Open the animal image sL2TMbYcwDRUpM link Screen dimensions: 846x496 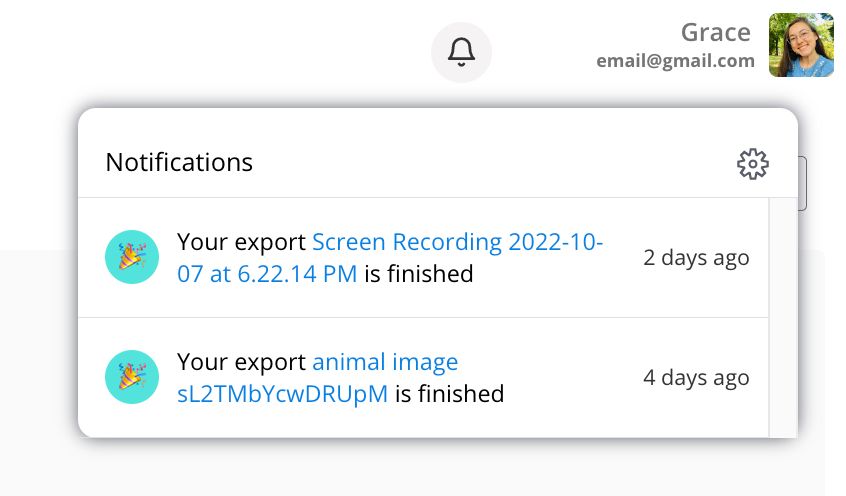pyautogui.click(x=282, y=394)
